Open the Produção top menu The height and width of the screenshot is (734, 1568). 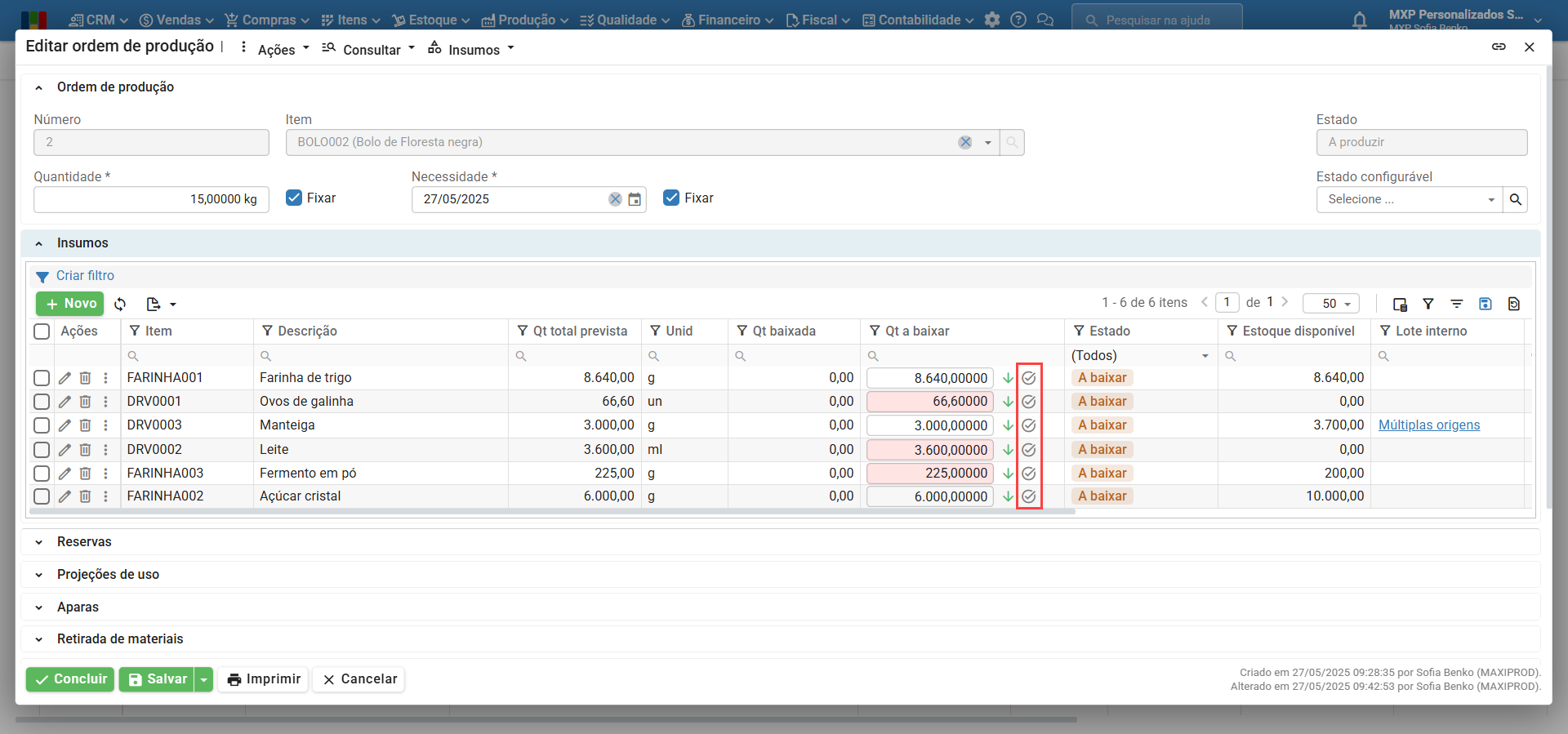pos(525,20)
